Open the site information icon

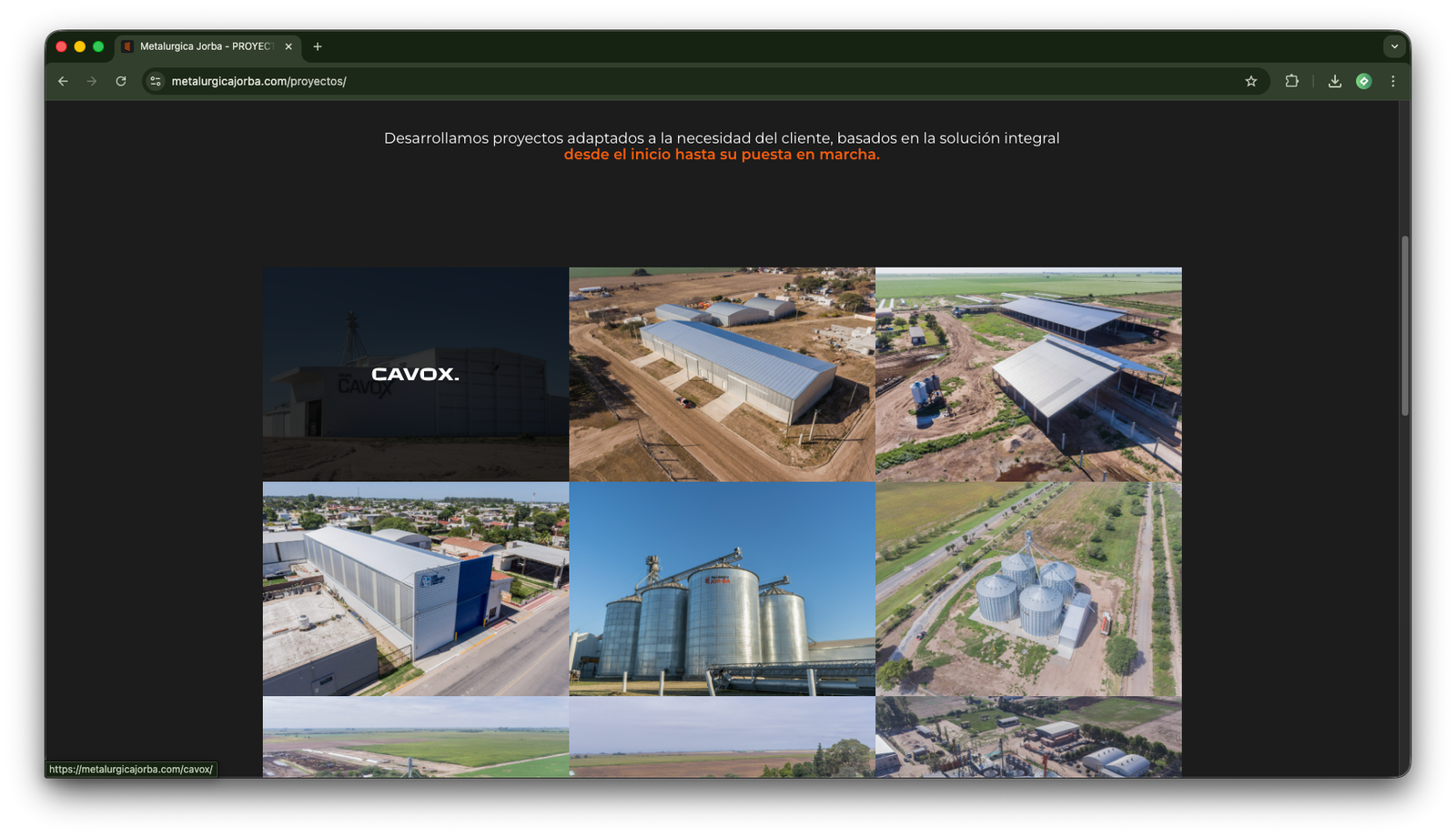tap(156, 81)
